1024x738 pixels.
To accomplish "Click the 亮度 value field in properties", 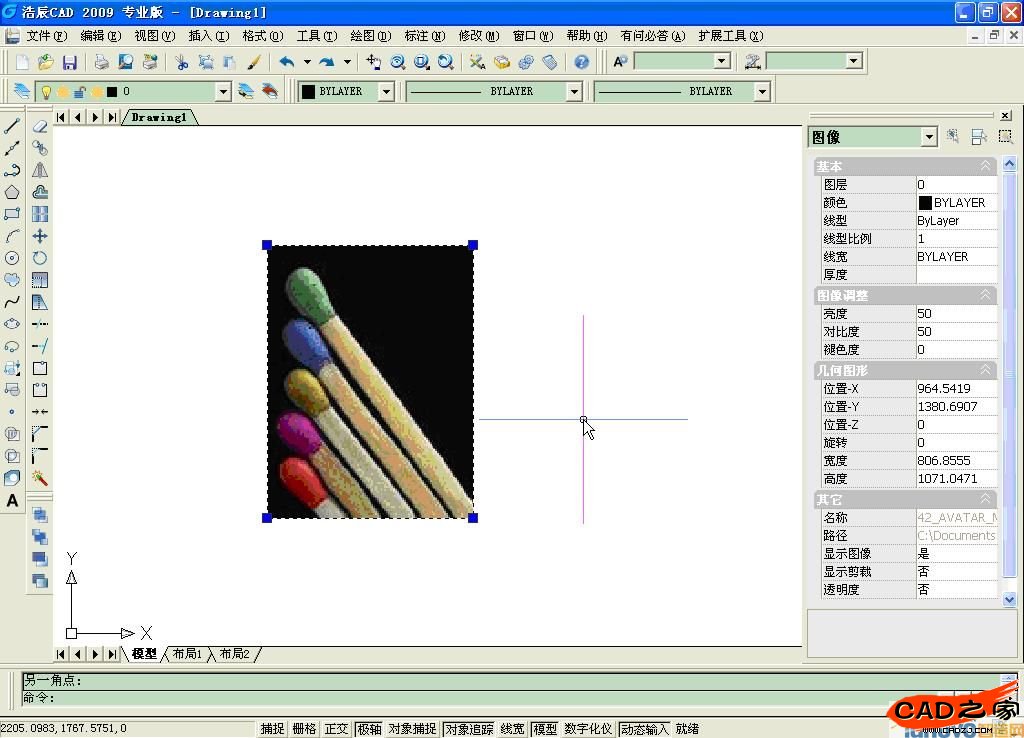I will [x=955, y=314].
